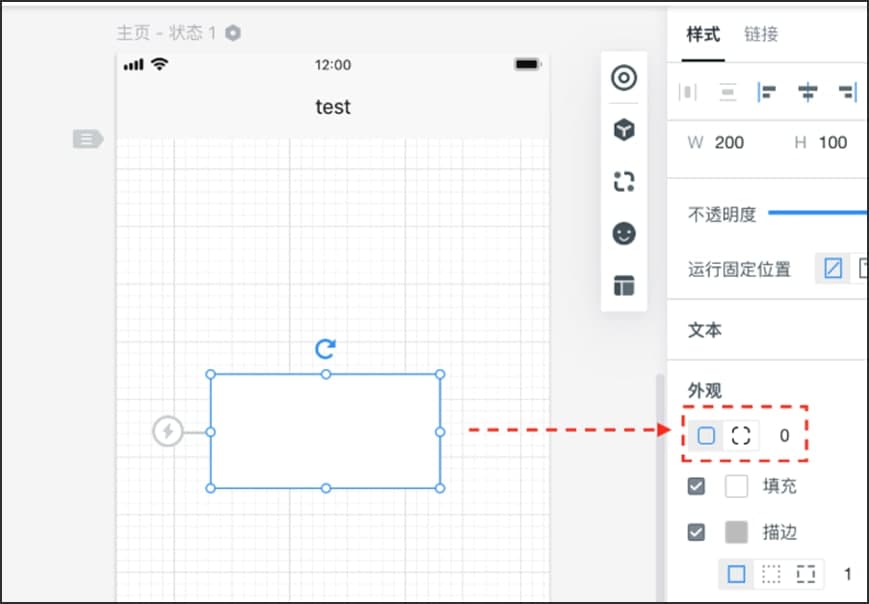
Task: Select the dashed-frame selection tool icon
Action: pos(624,181)
